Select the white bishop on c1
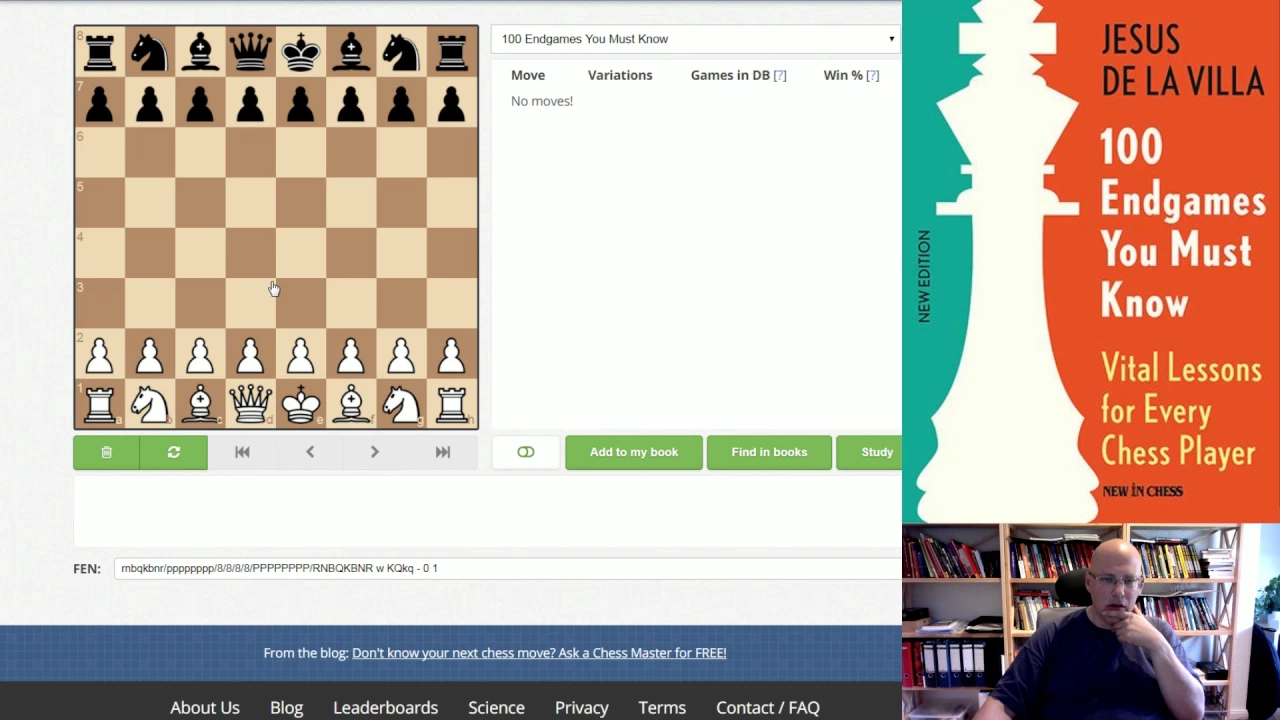This screenshot has height=720, width=1280. [x=200, y=403]
